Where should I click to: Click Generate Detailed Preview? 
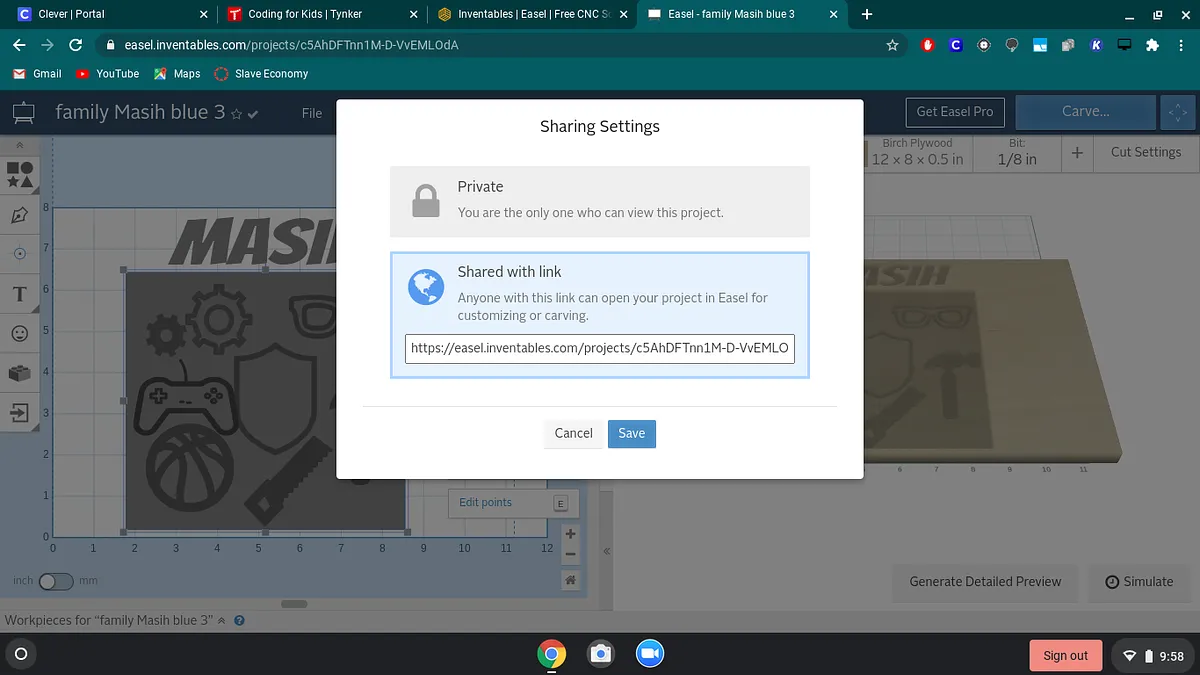click(985, 581)
